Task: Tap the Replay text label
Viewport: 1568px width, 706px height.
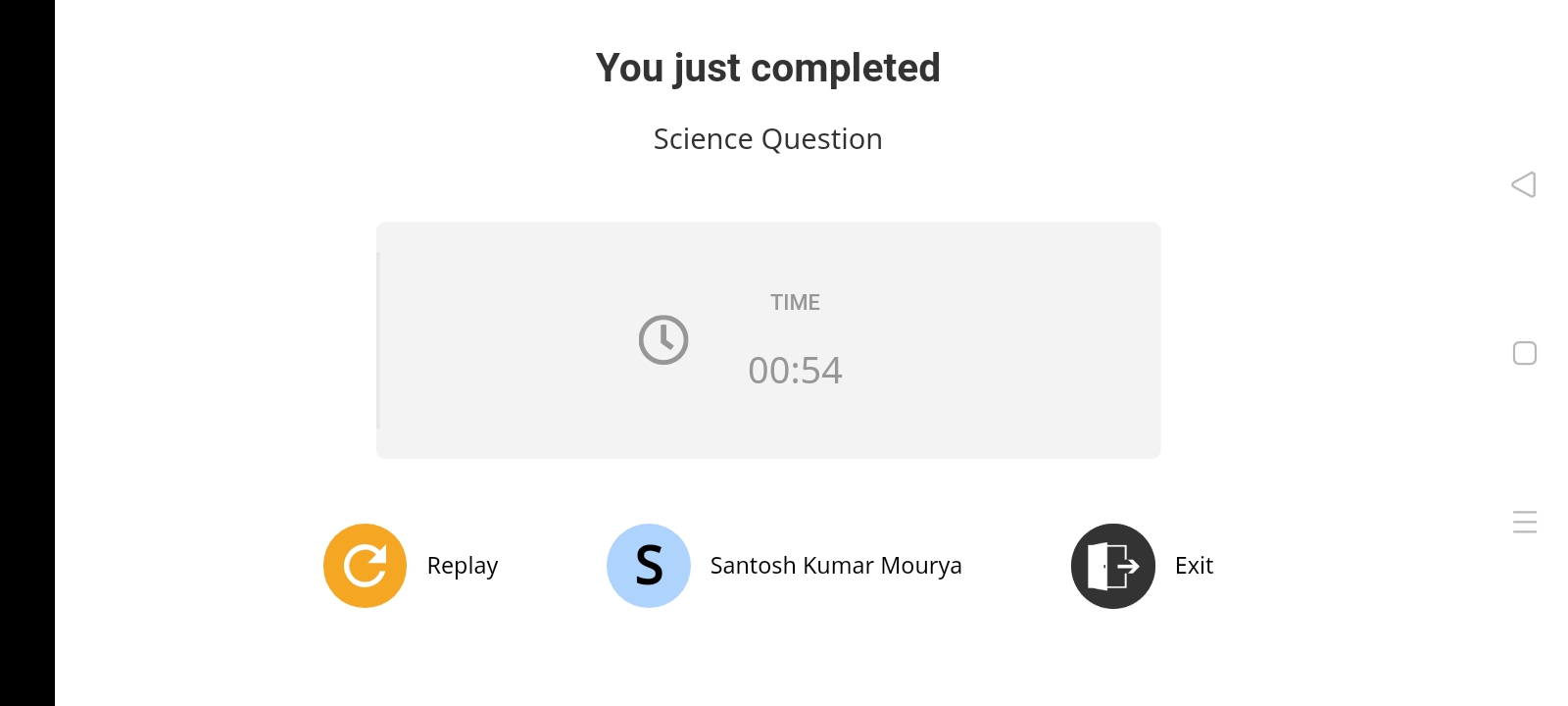Action: point(463,567)
